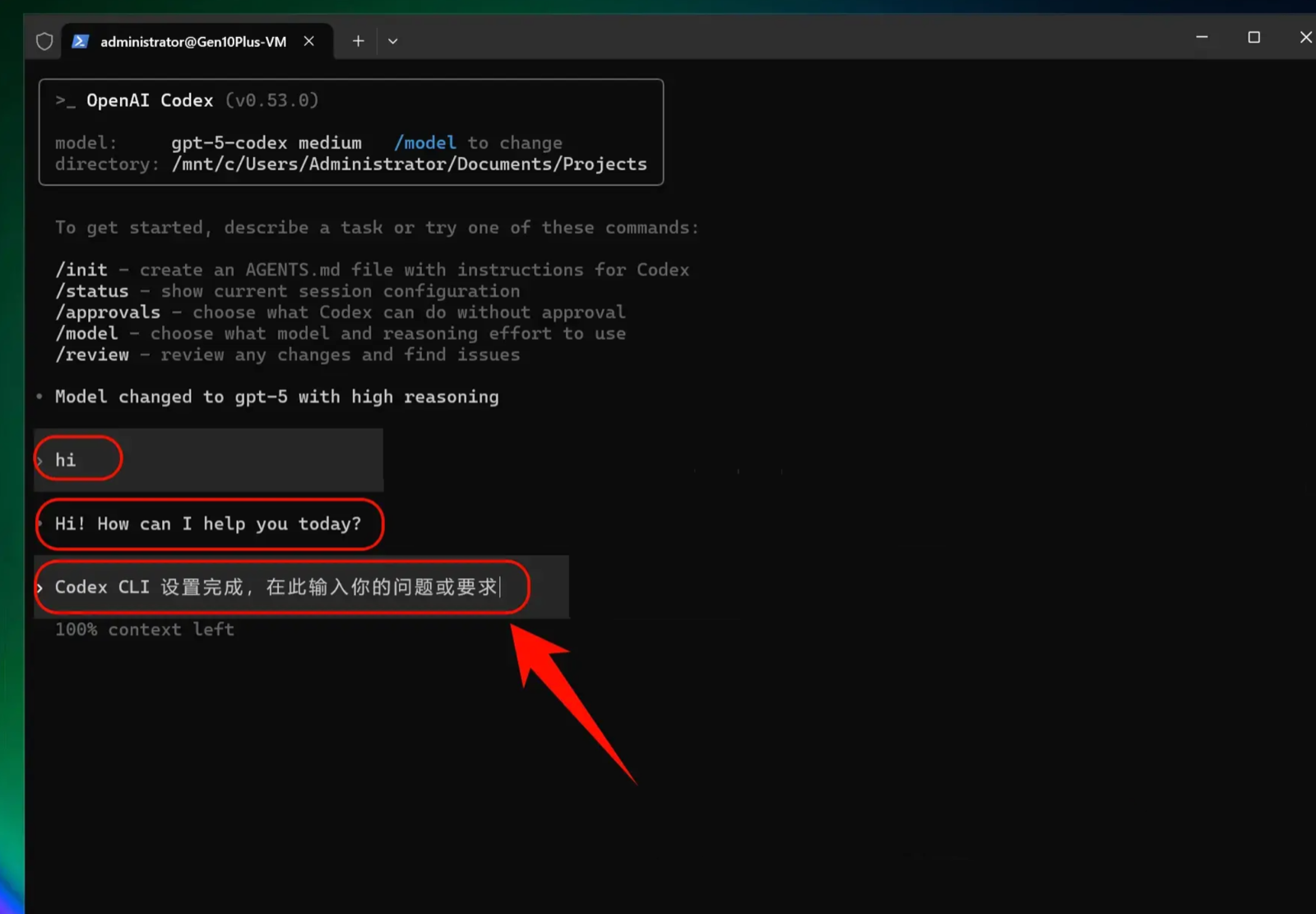This screenshot has width=1316, height=914.
Task: Close the administrator@Gen10Plus-VM tab
Action: click(x=308, y=41)
